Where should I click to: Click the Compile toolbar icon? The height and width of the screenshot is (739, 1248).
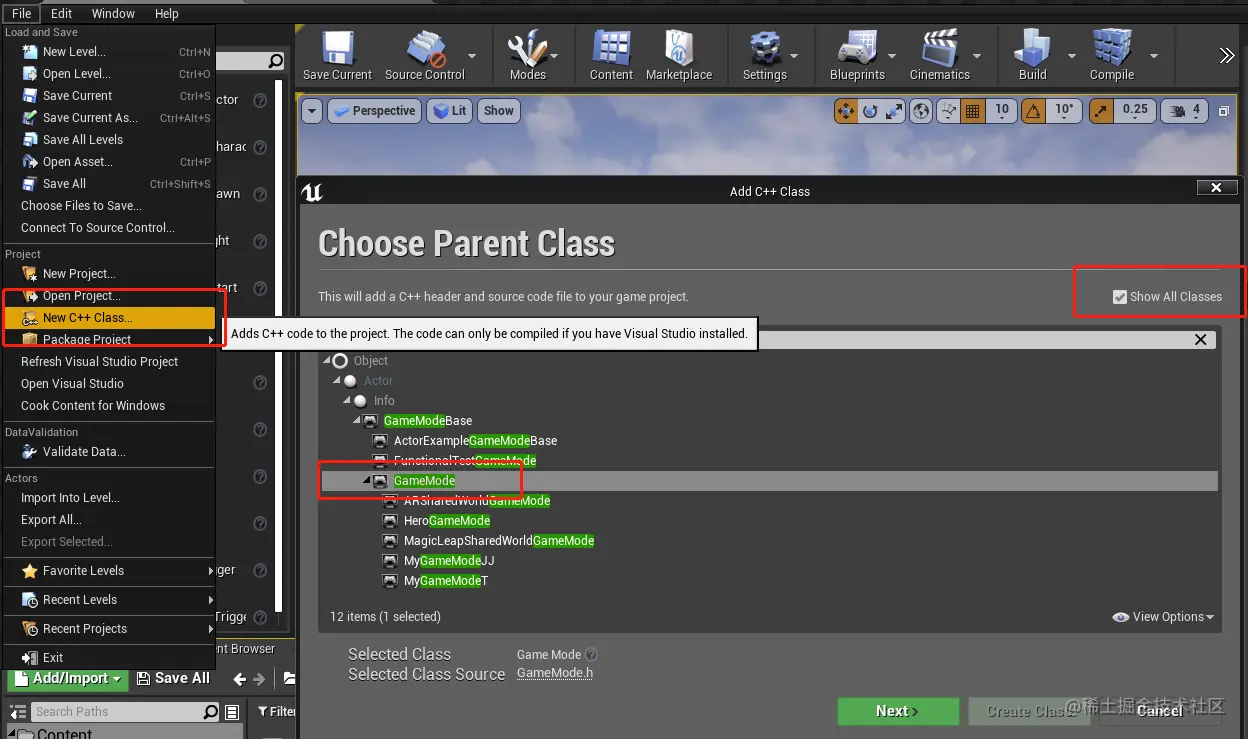pyautogui.click(x=1111, y=55)
